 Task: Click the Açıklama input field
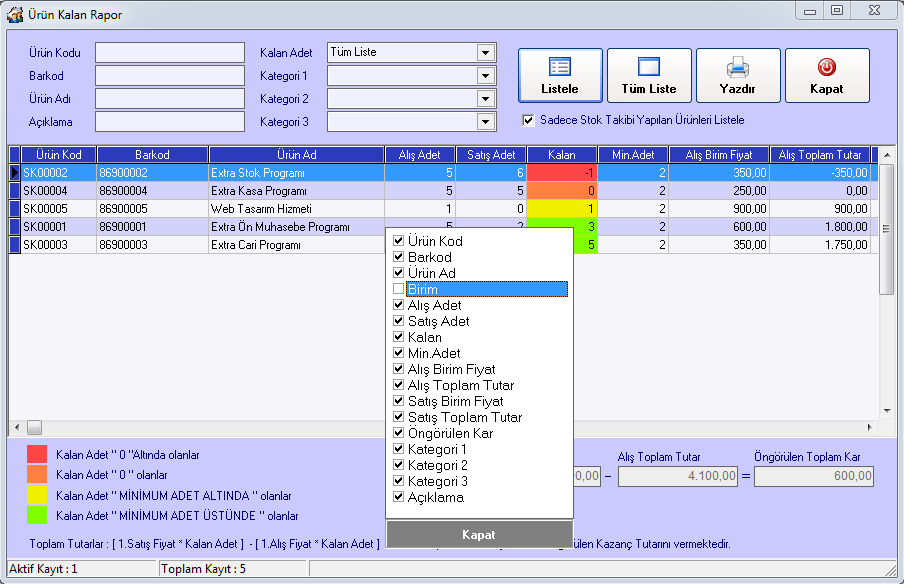[x=170, y=122]
